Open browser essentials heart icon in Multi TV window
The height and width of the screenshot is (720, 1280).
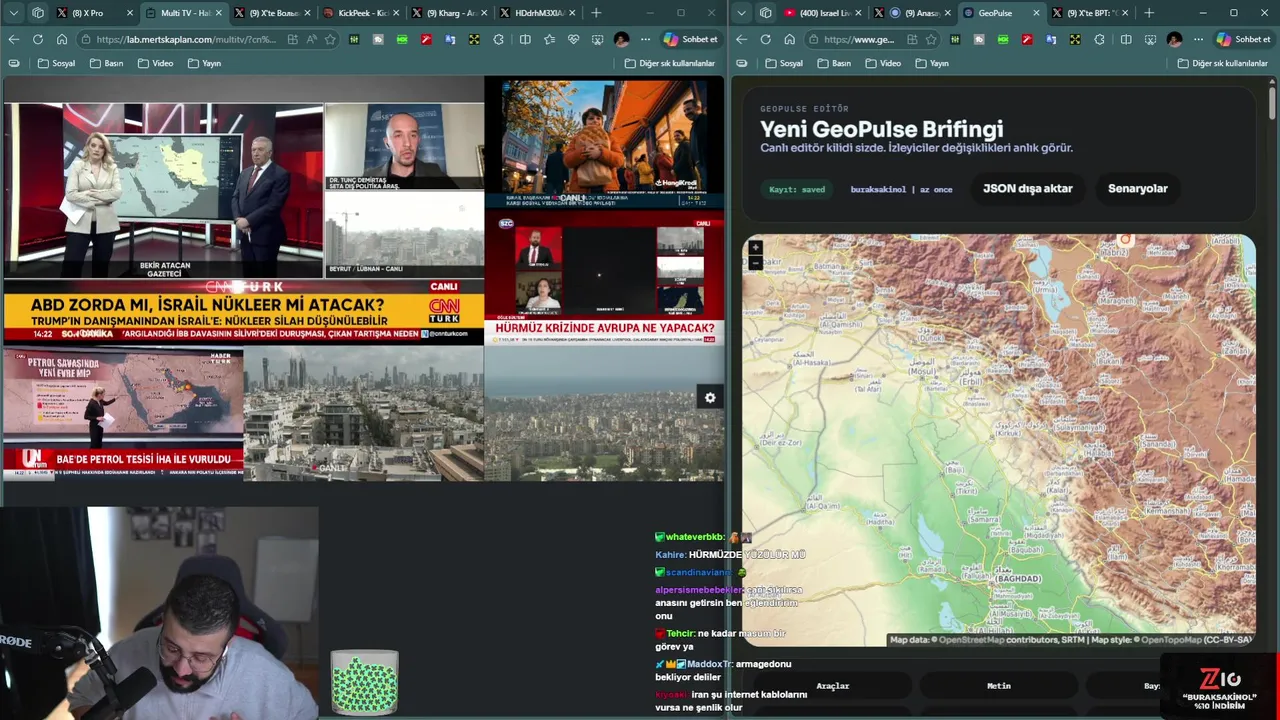(x=573, y=39)
